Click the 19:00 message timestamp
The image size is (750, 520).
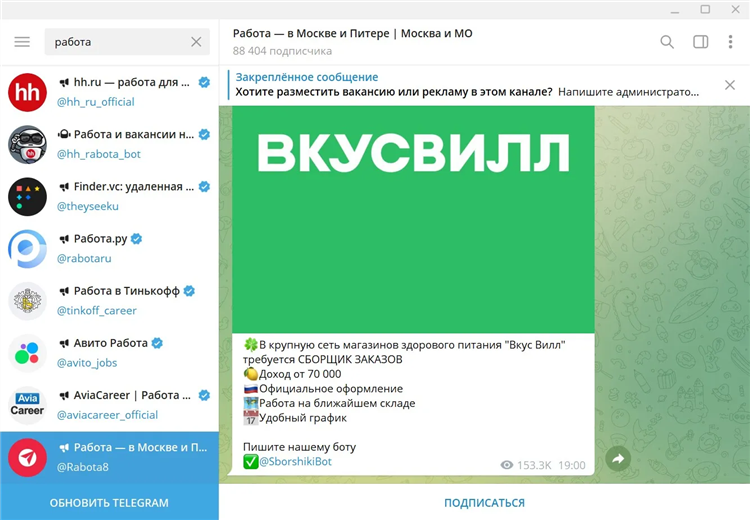(x=572, y=465)
